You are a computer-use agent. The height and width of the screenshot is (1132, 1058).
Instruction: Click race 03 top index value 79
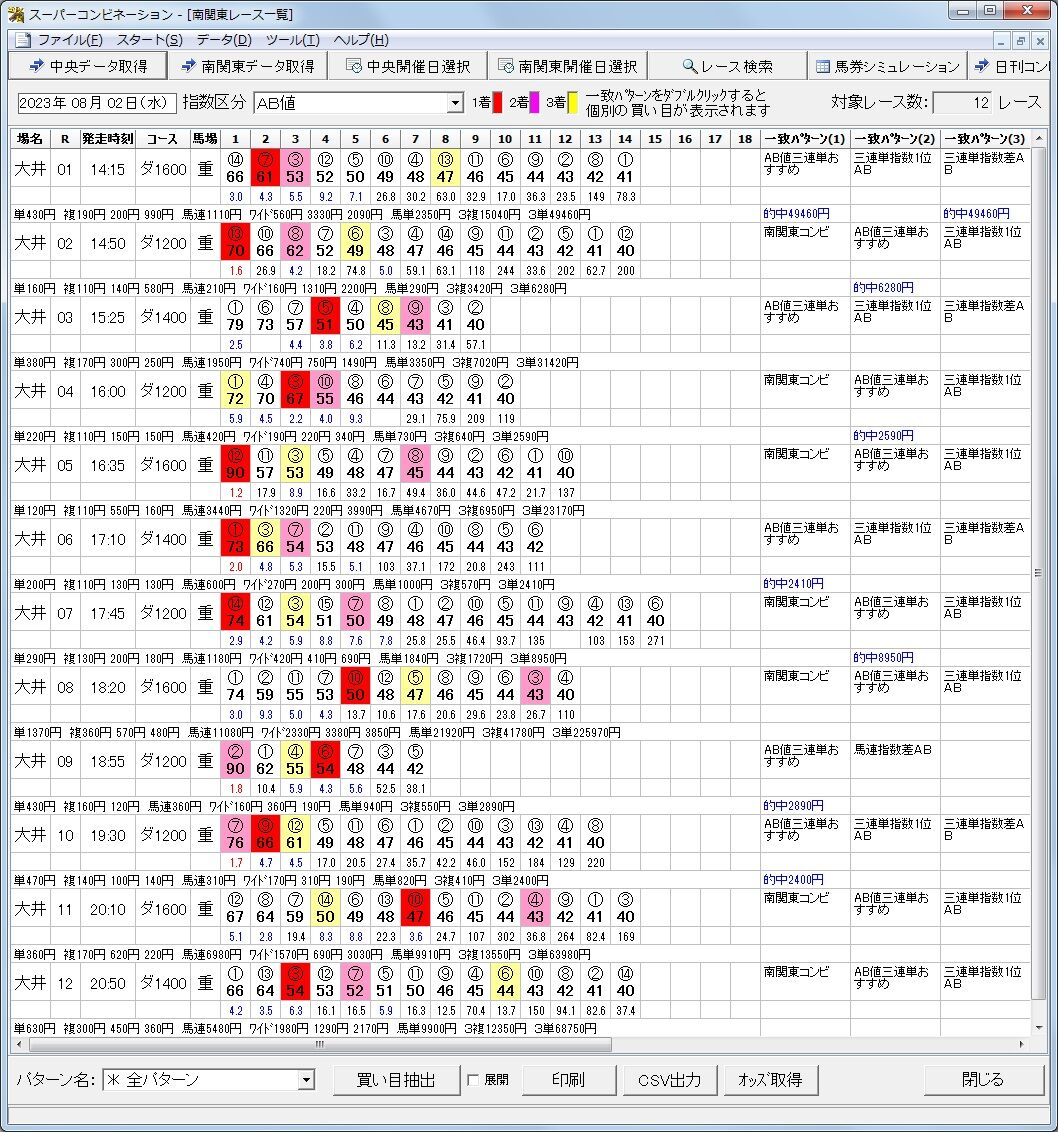tap(235, 325)
